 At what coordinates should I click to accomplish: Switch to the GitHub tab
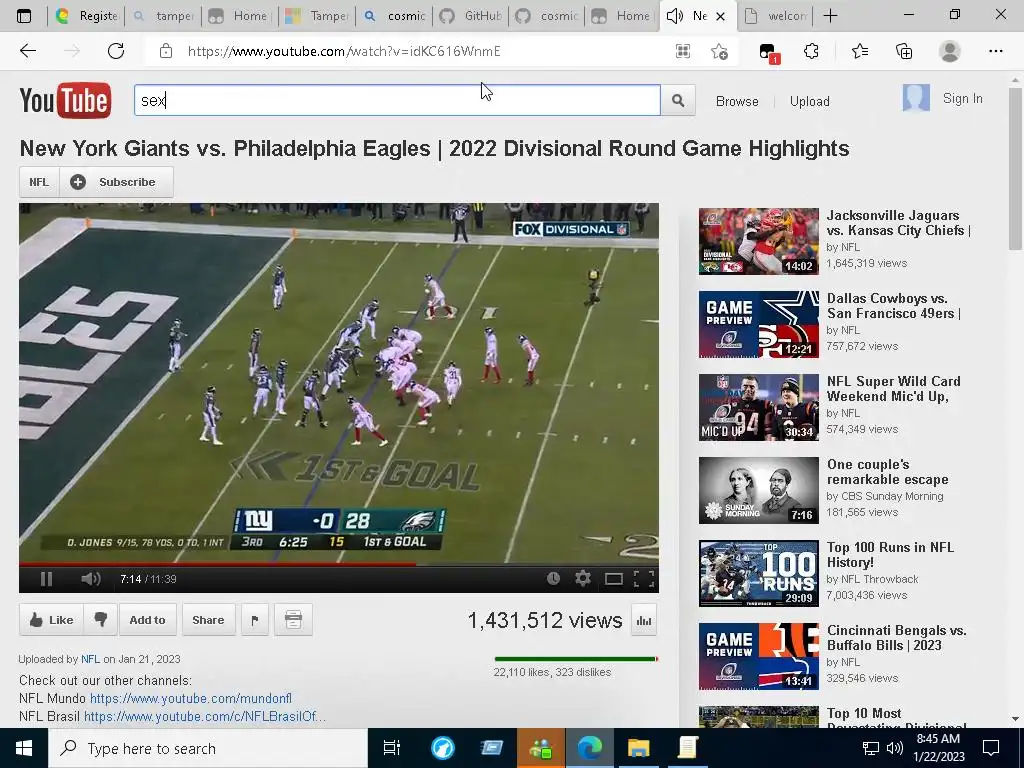coord(470,16)
